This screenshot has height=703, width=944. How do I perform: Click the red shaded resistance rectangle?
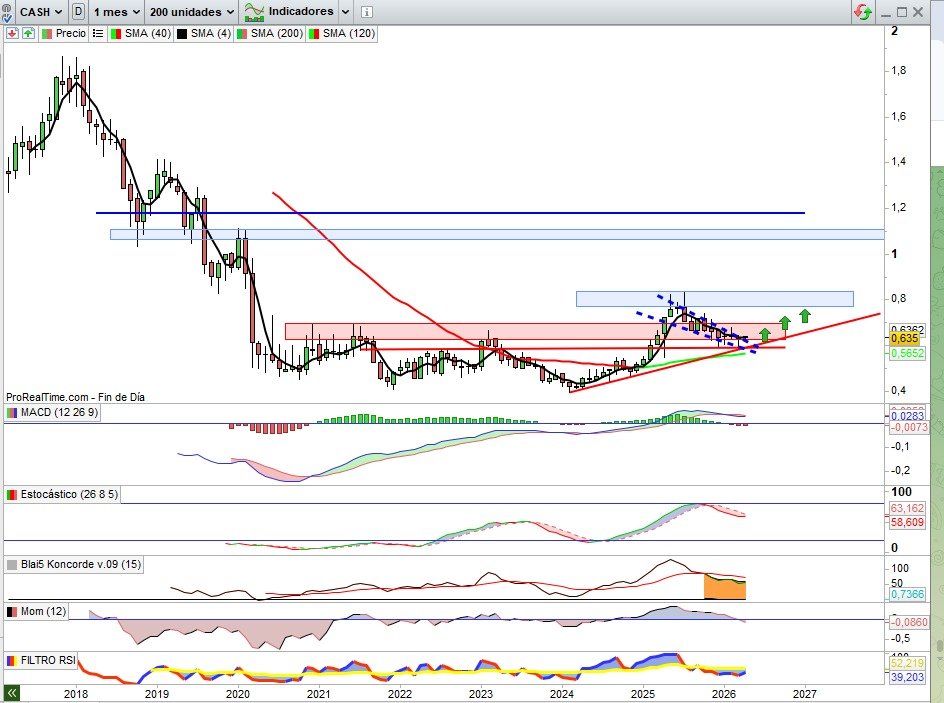click(x=535, y=332)
